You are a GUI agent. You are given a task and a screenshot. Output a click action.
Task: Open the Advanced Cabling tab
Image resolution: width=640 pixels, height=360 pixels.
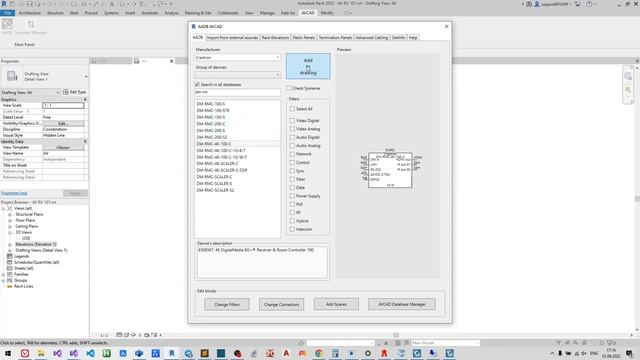(x=371, y=38)
